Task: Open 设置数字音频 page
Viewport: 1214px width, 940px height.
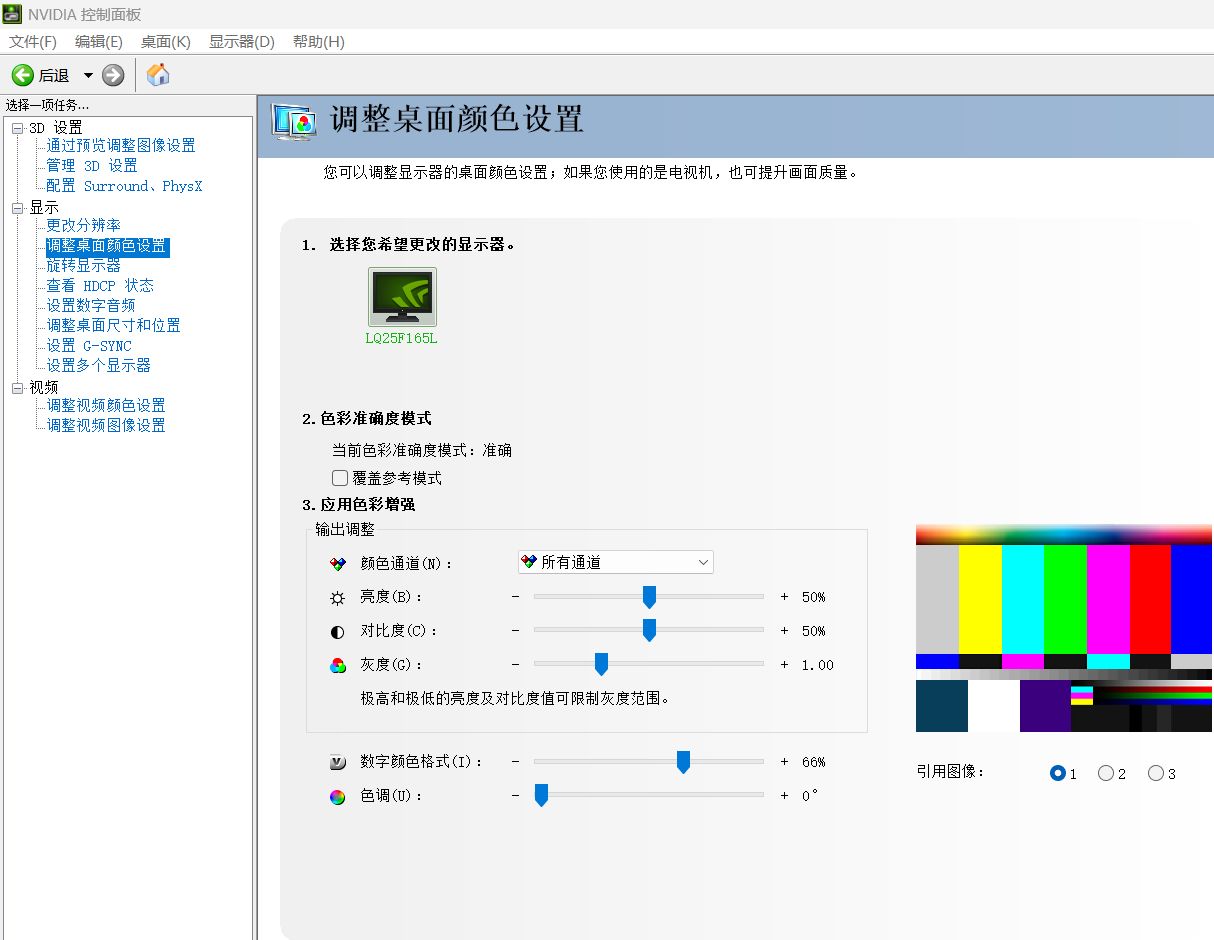Action: [x=91, y=306]
